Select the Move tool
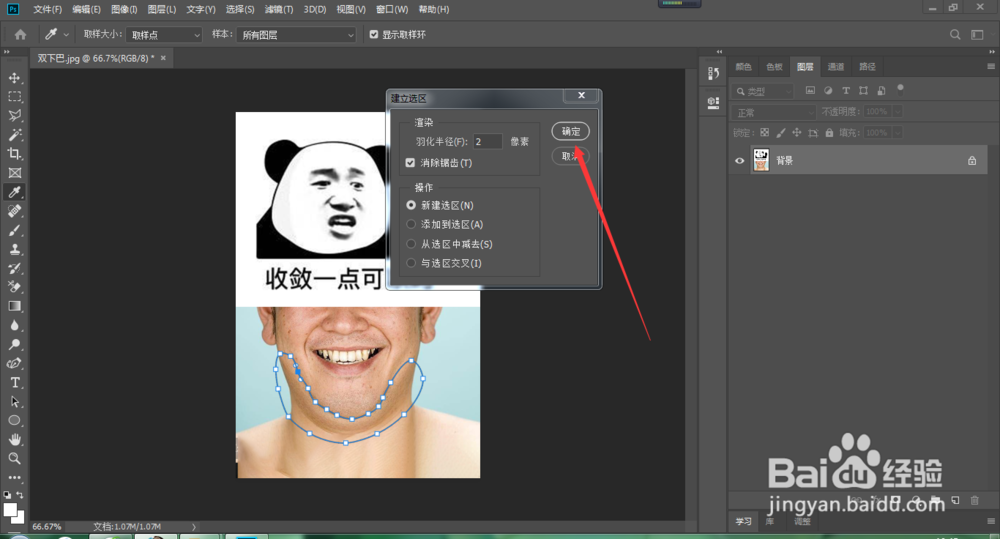This screenshot has width=1000, height=539. point(15,78)
